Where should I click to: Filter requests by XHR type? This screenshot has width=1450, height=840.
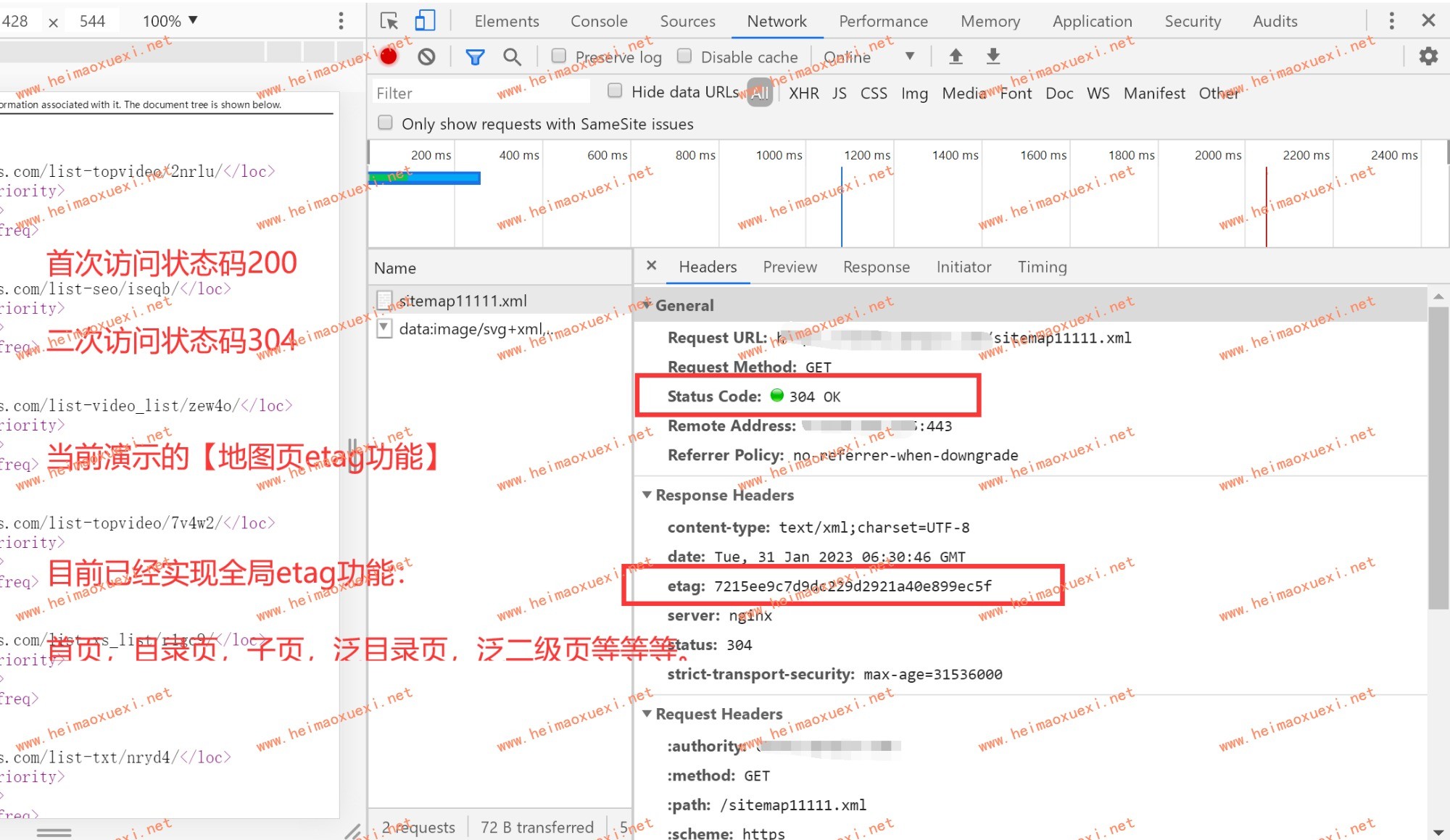pyautogui.click(x=803, y=93)
